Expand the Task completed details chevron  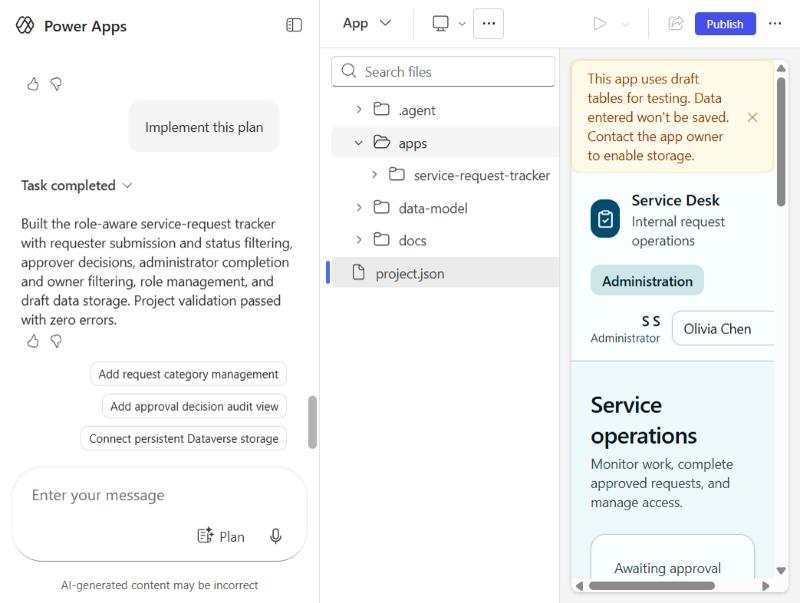[128, 186]
